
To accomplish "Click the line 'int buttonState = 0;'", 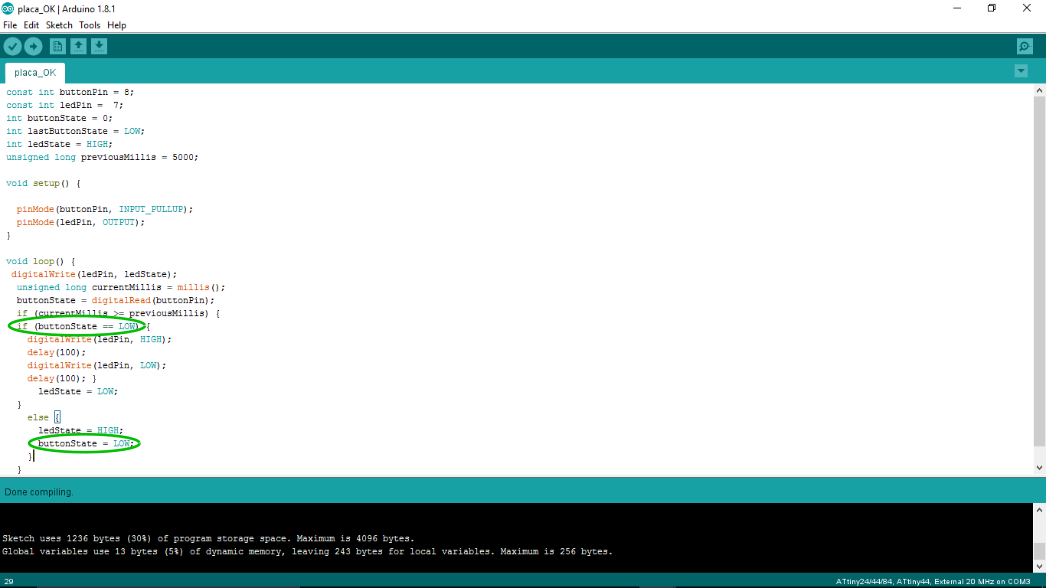I will 59,118.
